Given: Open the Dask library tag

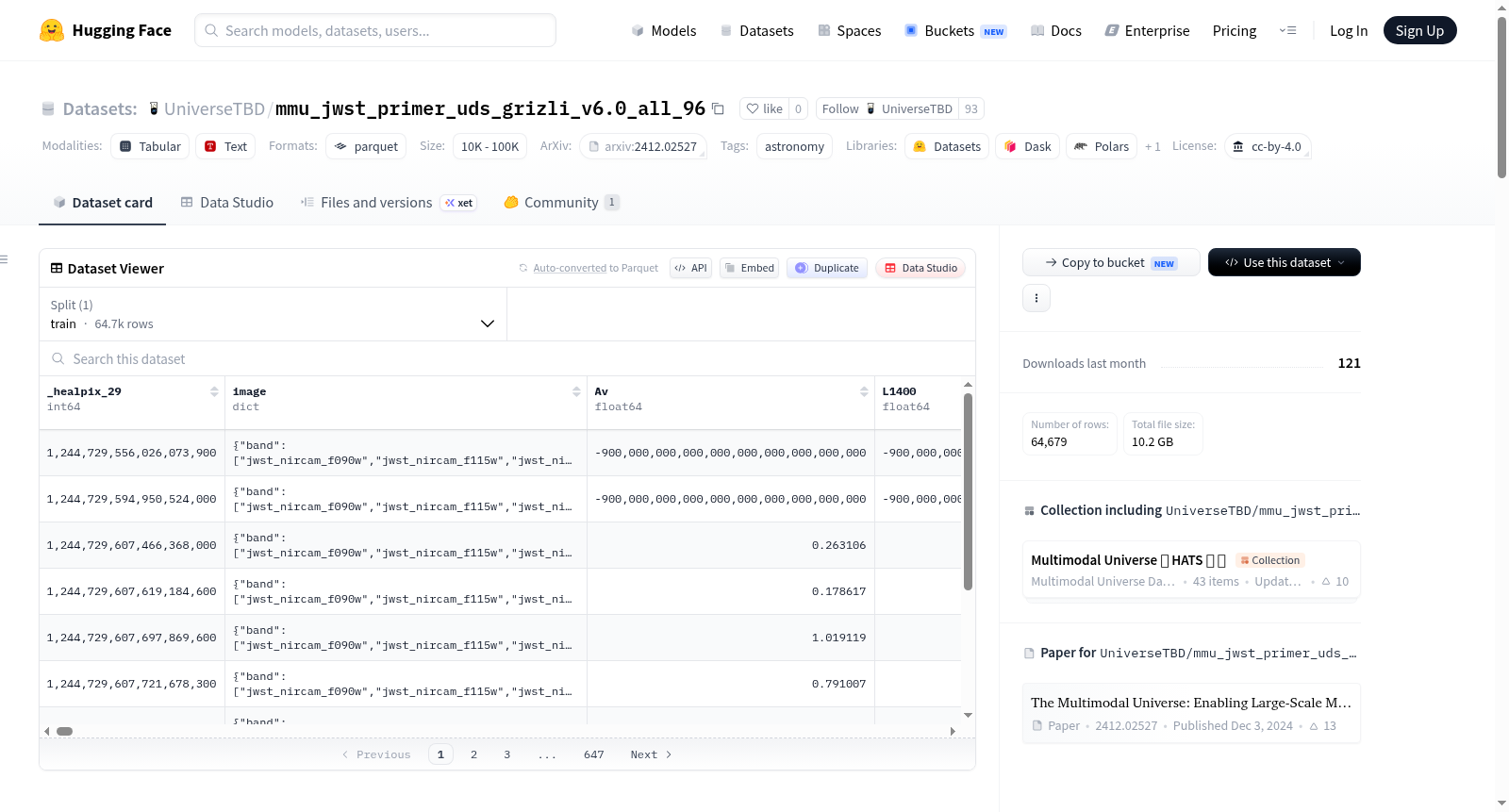Looking at the screenshot, I should [x=1027, y=146].
